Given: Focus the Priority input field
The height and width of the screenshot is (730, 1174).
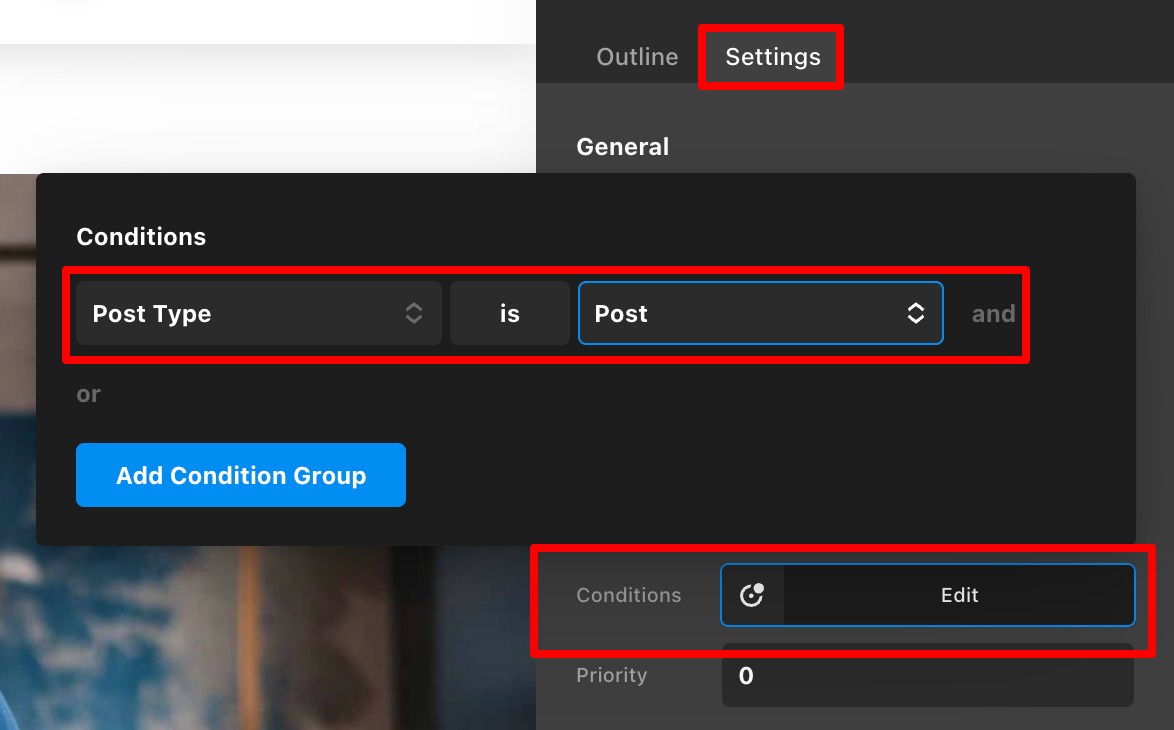Looking at the screenshot, I should (927, 676).
